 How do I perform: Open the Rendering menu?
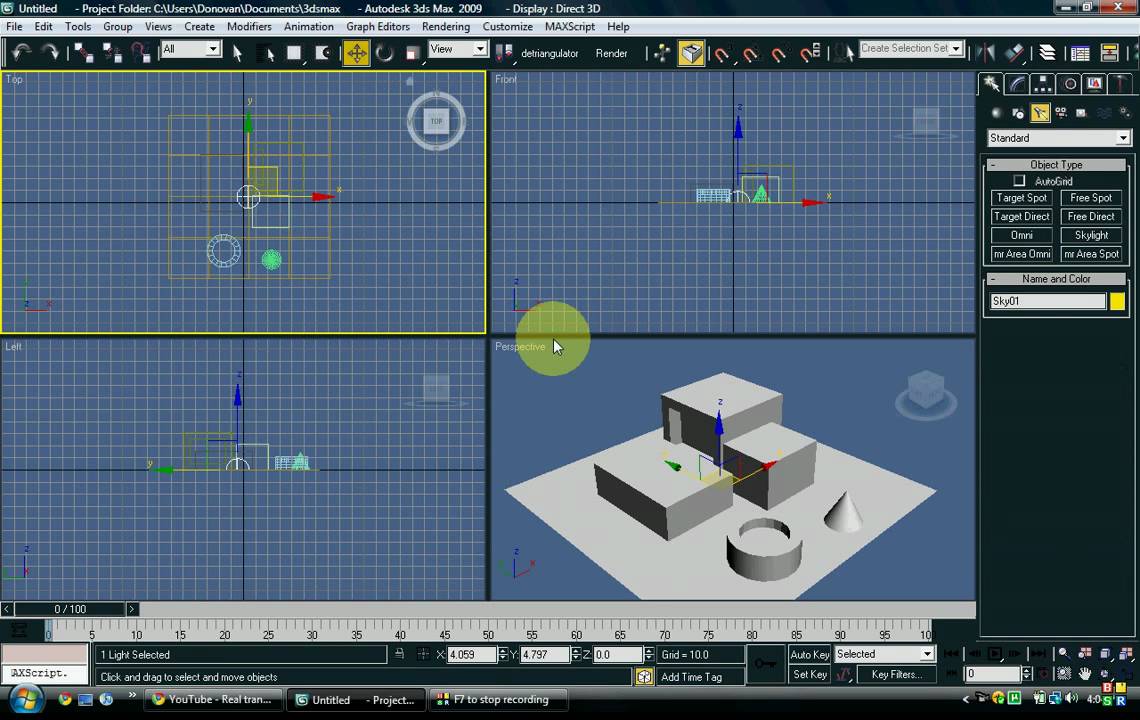click(446, 26)
